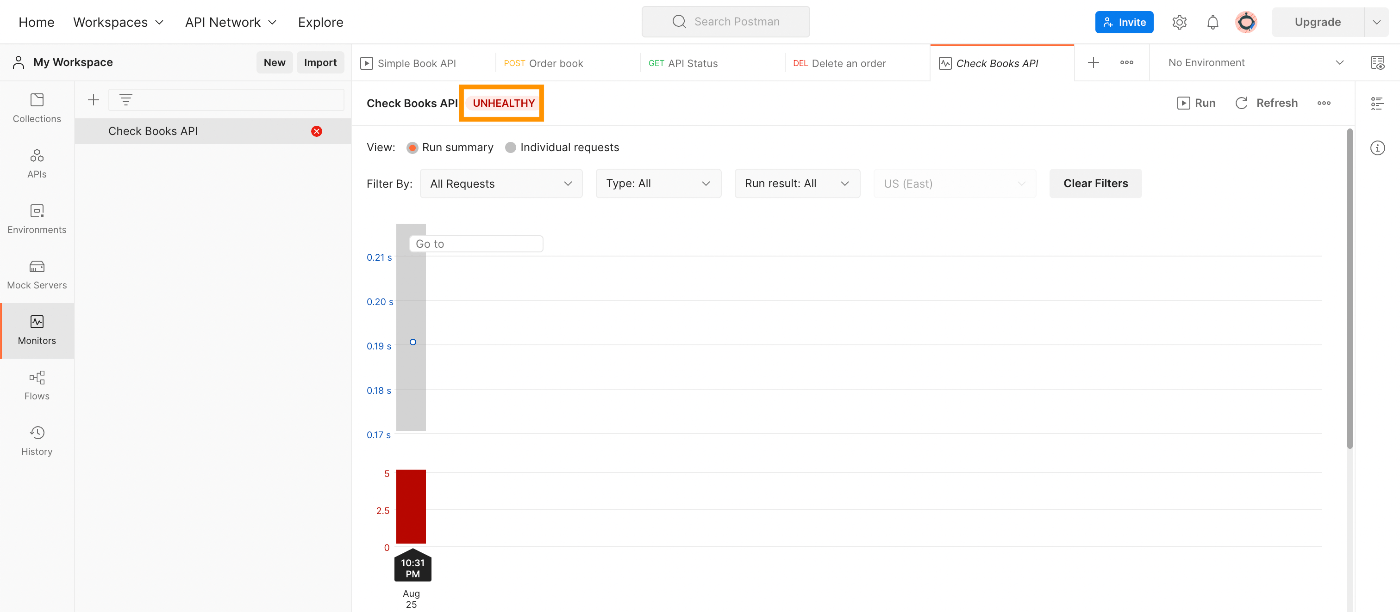Image resolution: width=1400 pixels, height=612 pixels.
Task: Open the Run result: All dropdown
Action: pyautogui.click(x=797, y=184)
